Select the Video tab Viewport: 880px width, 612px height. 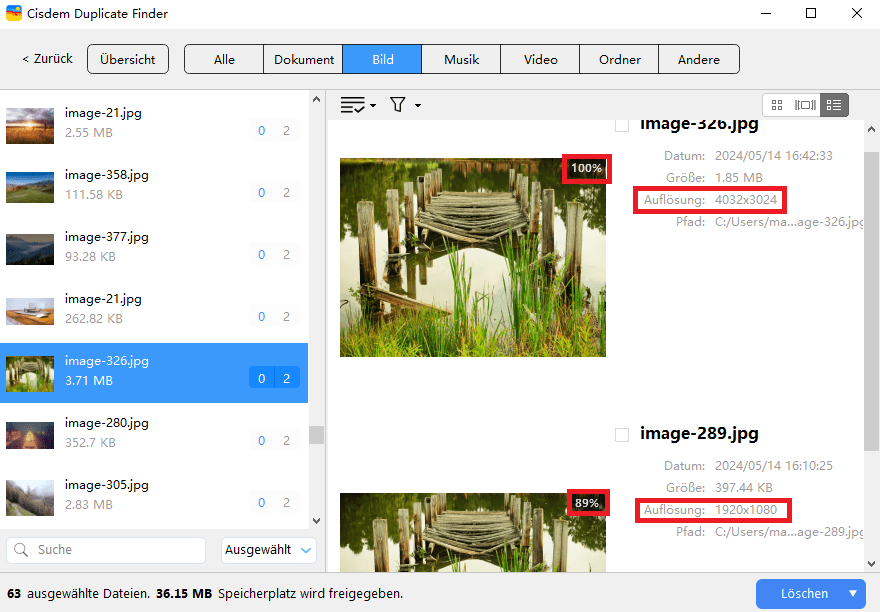pos(540,59)
